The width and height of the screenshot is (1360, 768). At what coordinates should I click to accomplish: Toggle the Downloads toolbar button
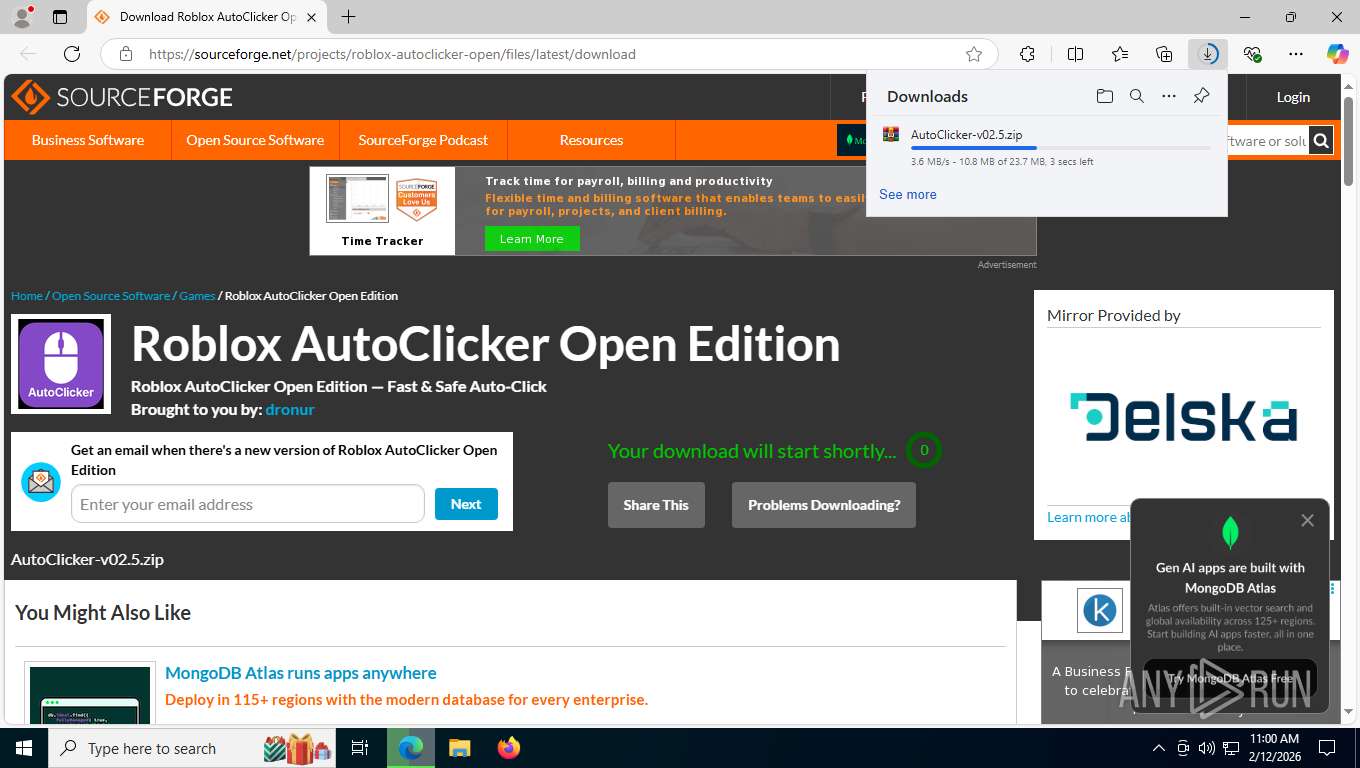[x=1208, y=54]
